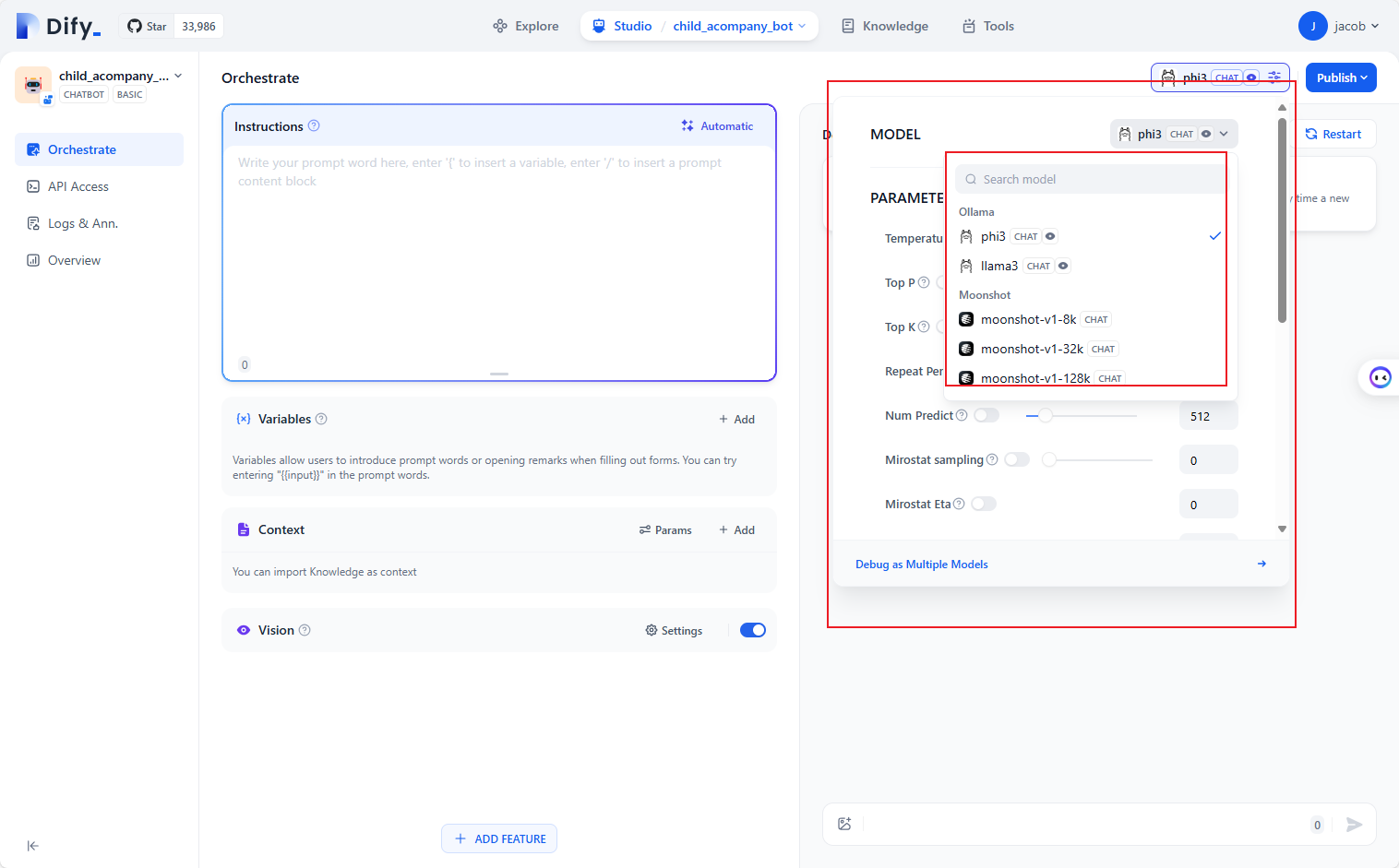Click the child_acompany bot app avatar

(33, 85)
